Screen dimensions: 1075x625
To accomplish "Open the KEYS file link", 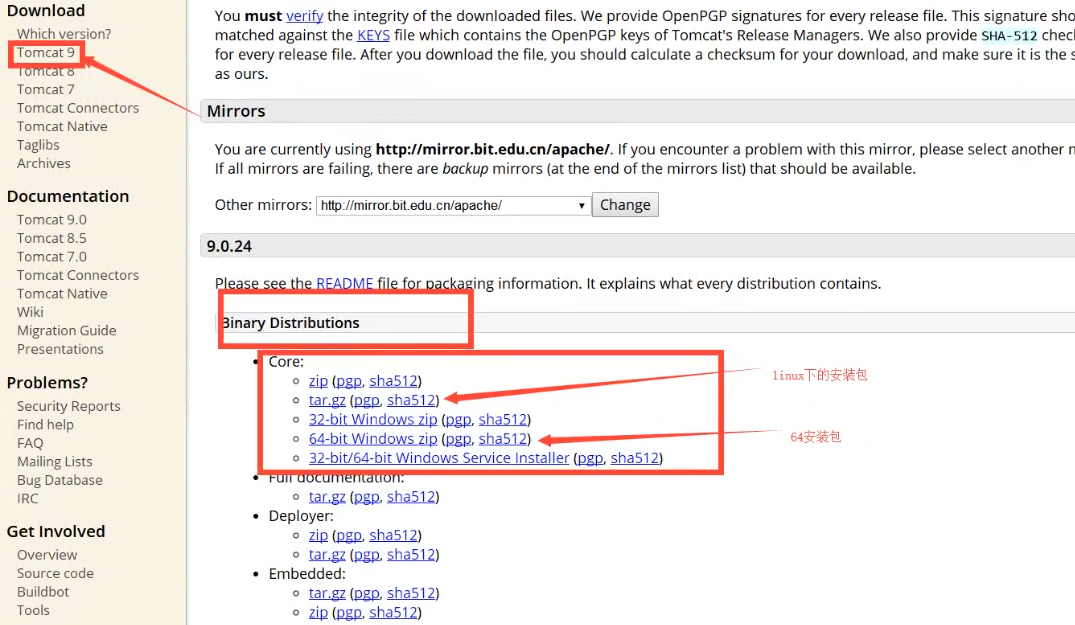I will (x=374, y=35).
